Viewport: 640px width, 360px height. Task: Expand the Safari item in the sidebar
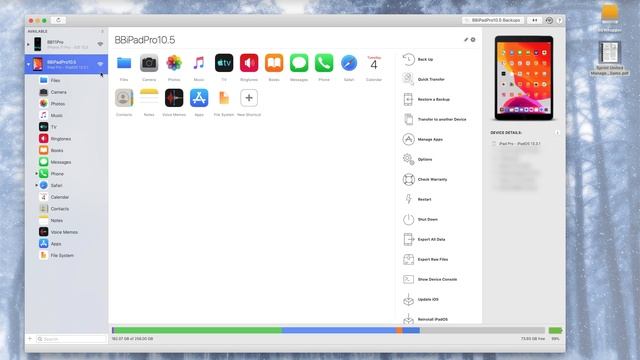pos(36,185)
